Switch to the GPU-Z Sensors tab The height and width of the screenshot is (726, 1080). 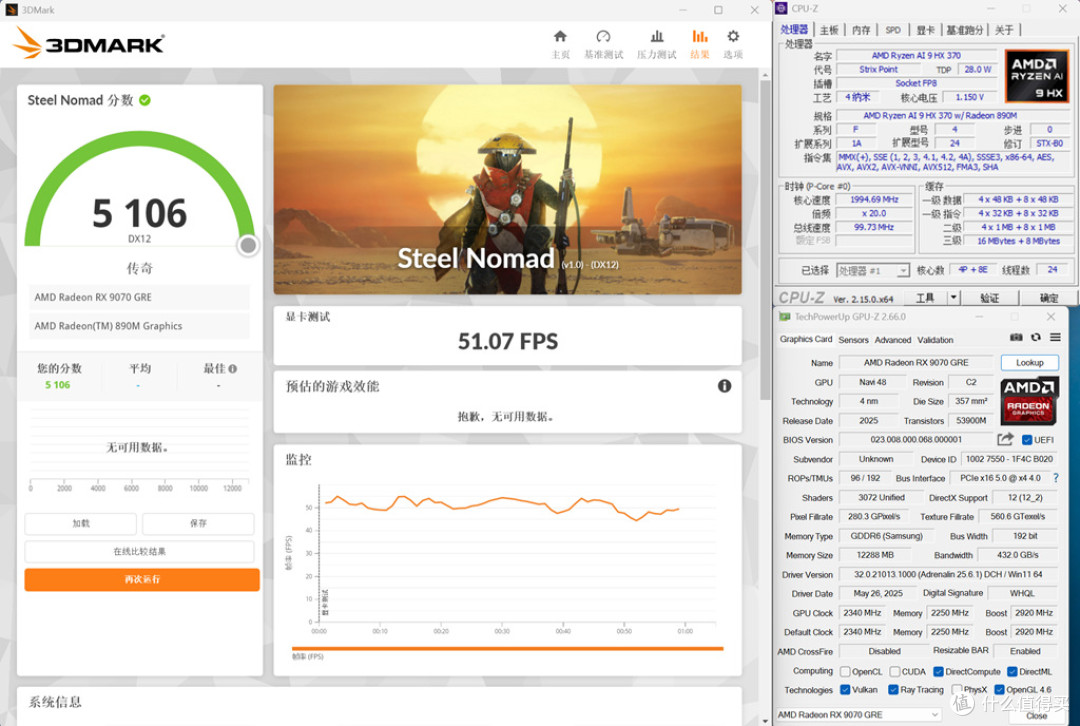pyautogui.click(x=853, y=340)
